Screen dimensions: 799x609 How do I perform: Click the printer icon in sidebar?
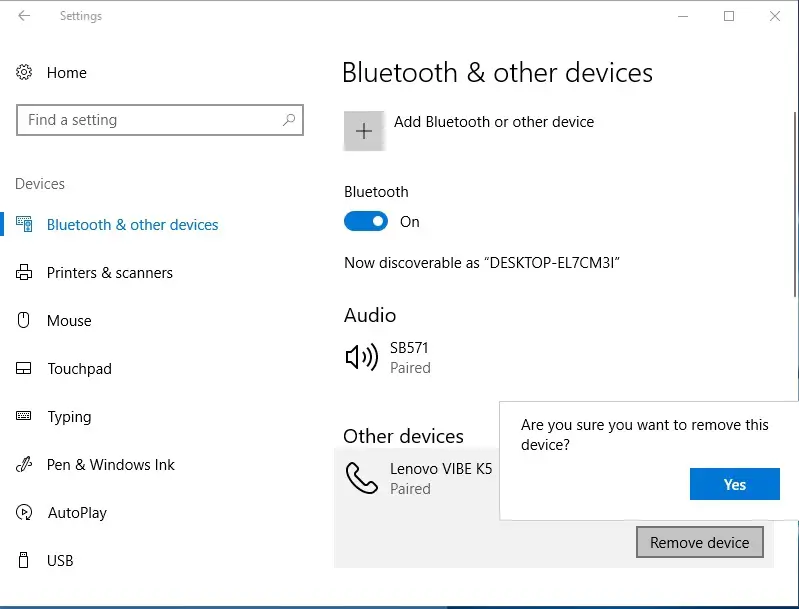24,273
